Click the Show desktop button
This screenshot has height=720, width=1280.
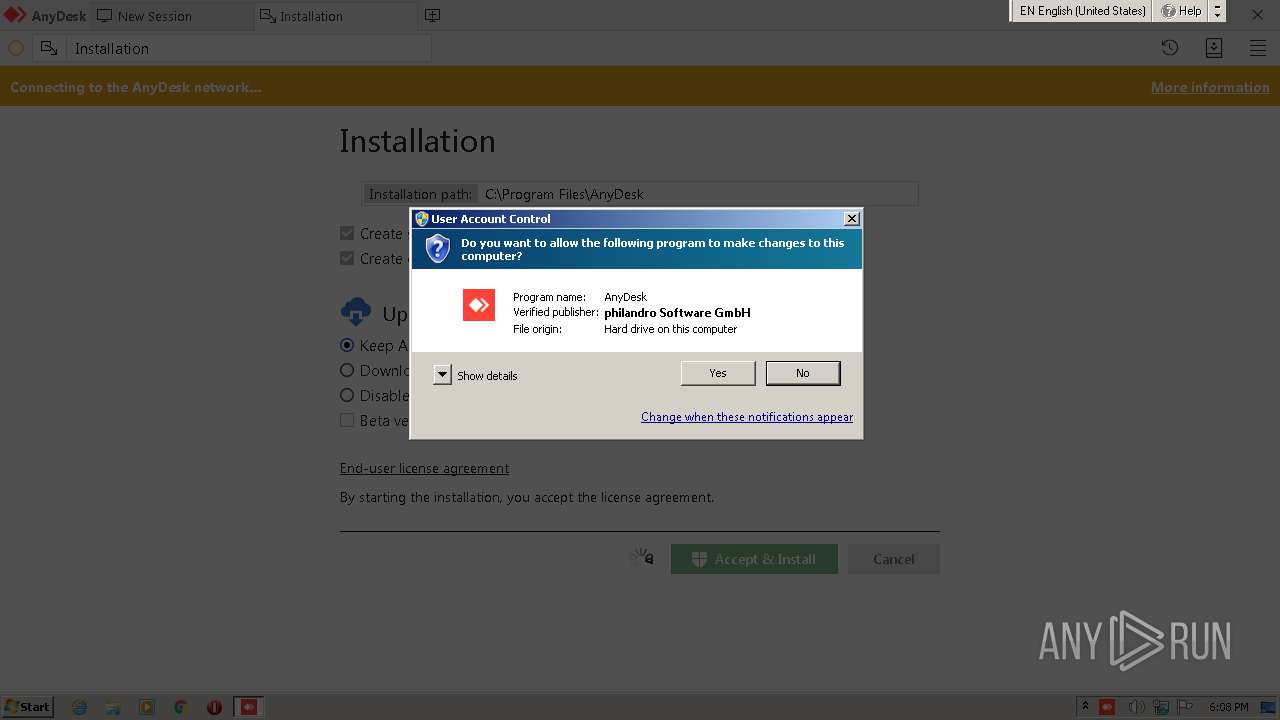[1270, 707]
